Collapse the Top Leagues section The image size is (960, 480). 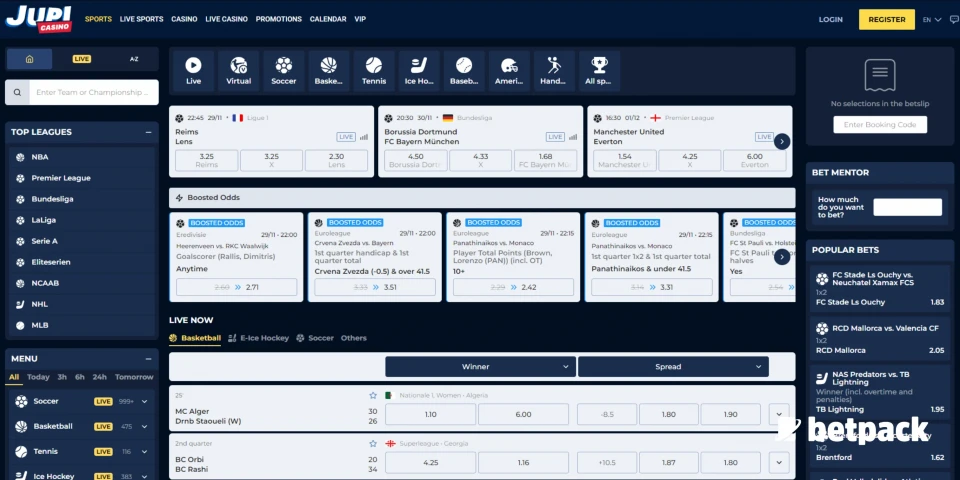coord(147,132)
